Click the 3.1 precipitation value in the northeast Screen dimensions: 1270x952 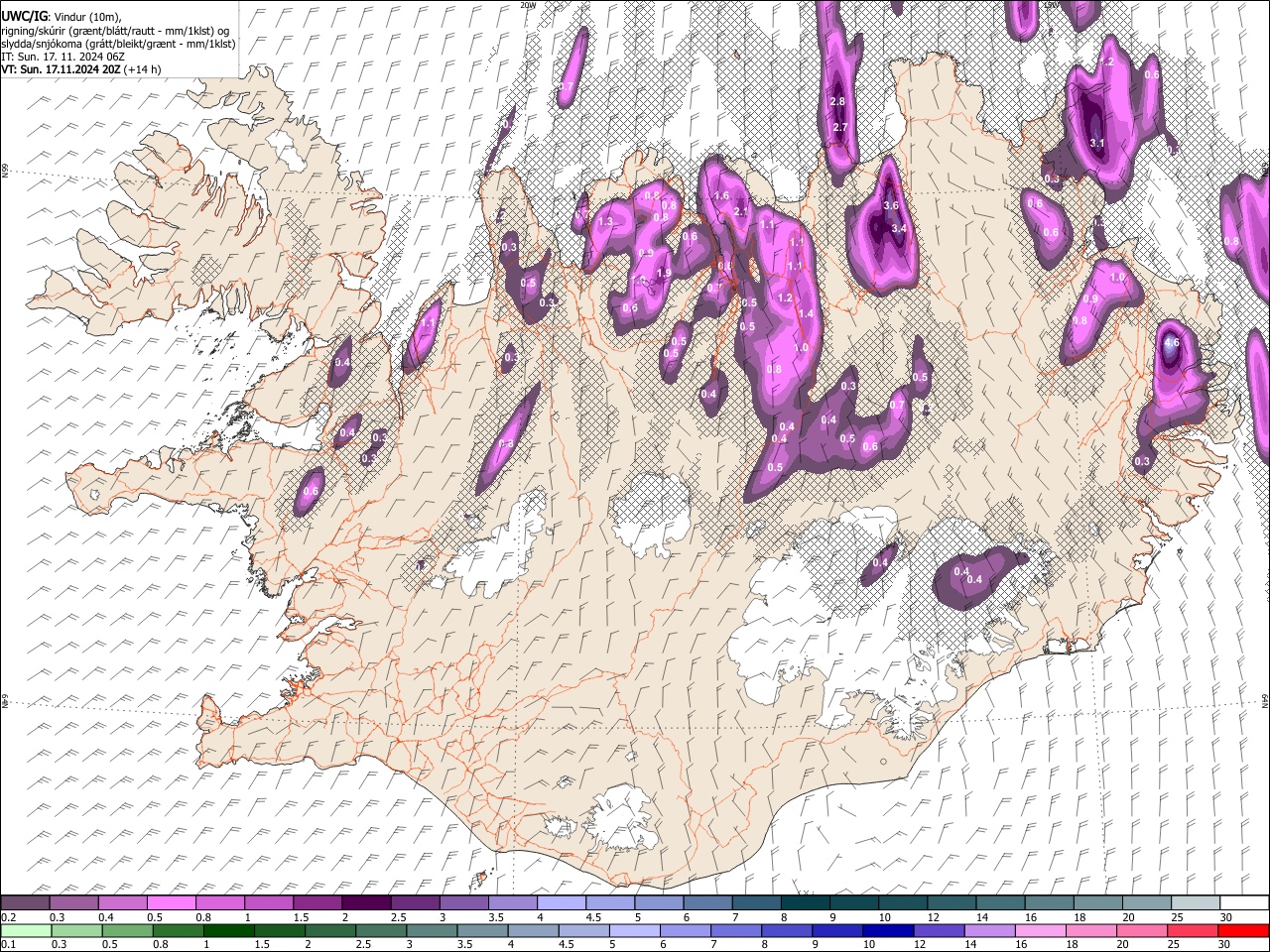tap(1097, 144)
